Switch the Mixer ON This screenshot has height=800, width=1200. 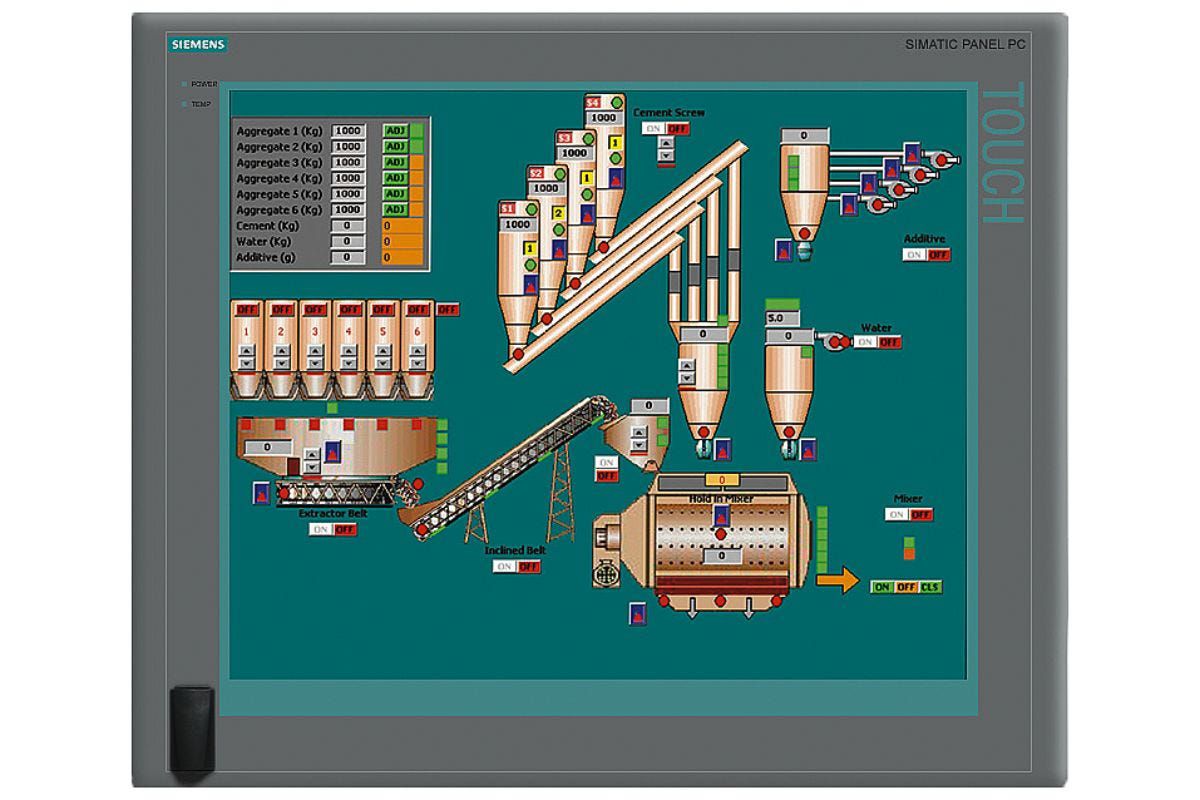pos(896,515)
